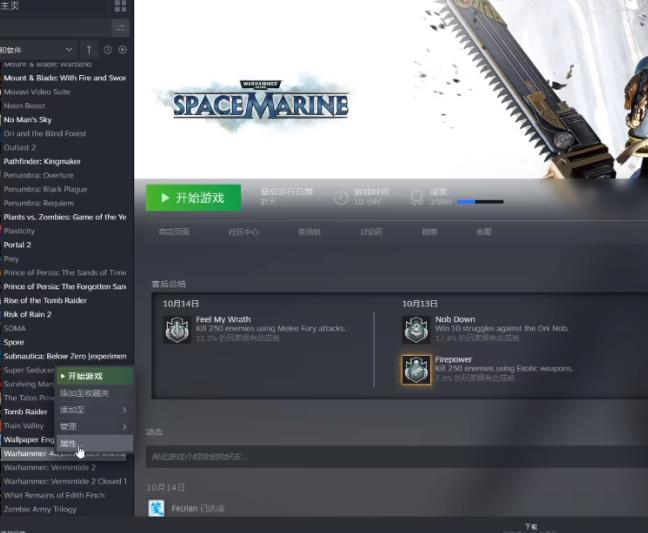
Task: Select Risk of Rain 2 in library
Action: (28, 314)
